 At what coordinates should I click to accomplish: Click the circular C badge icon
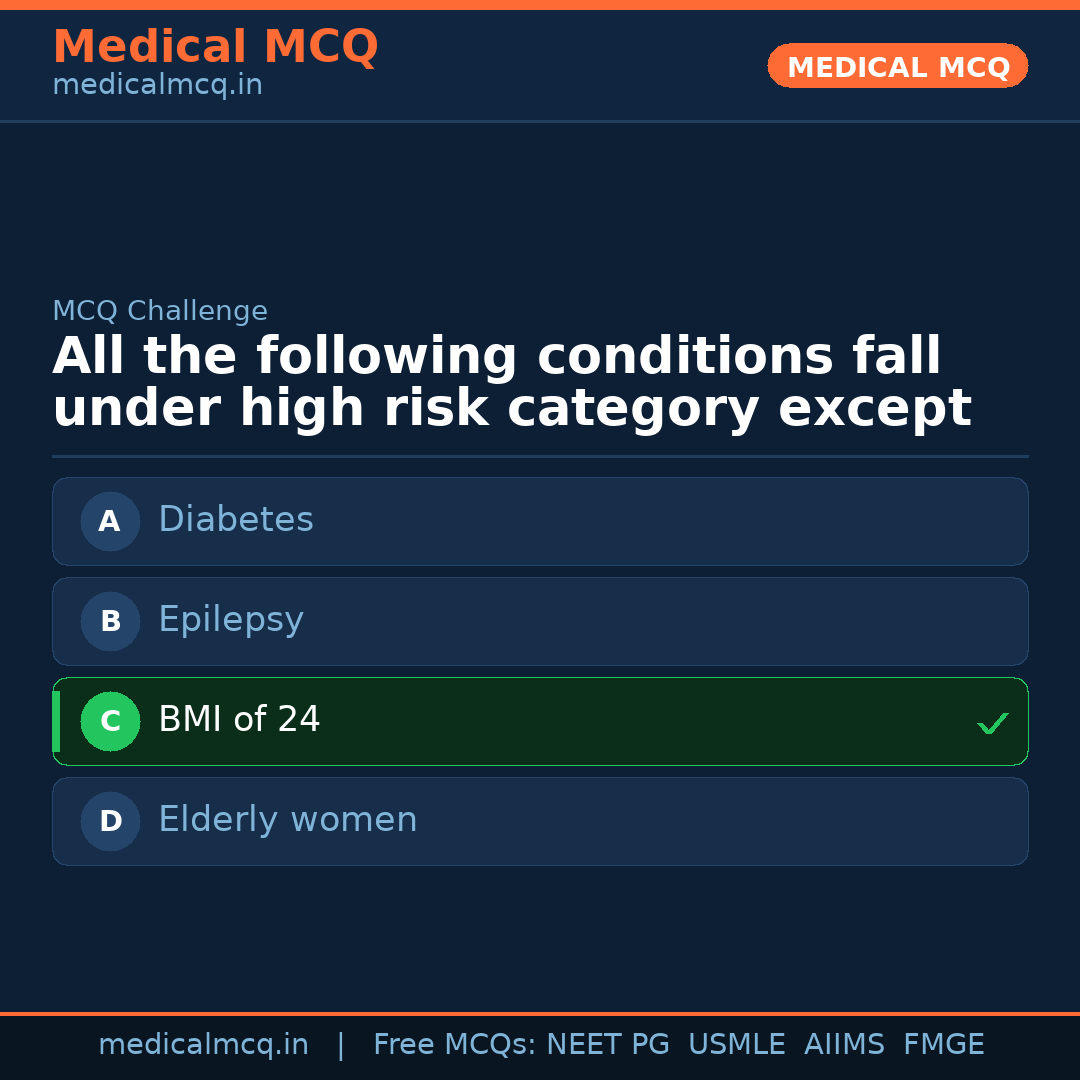click(110, 721)
